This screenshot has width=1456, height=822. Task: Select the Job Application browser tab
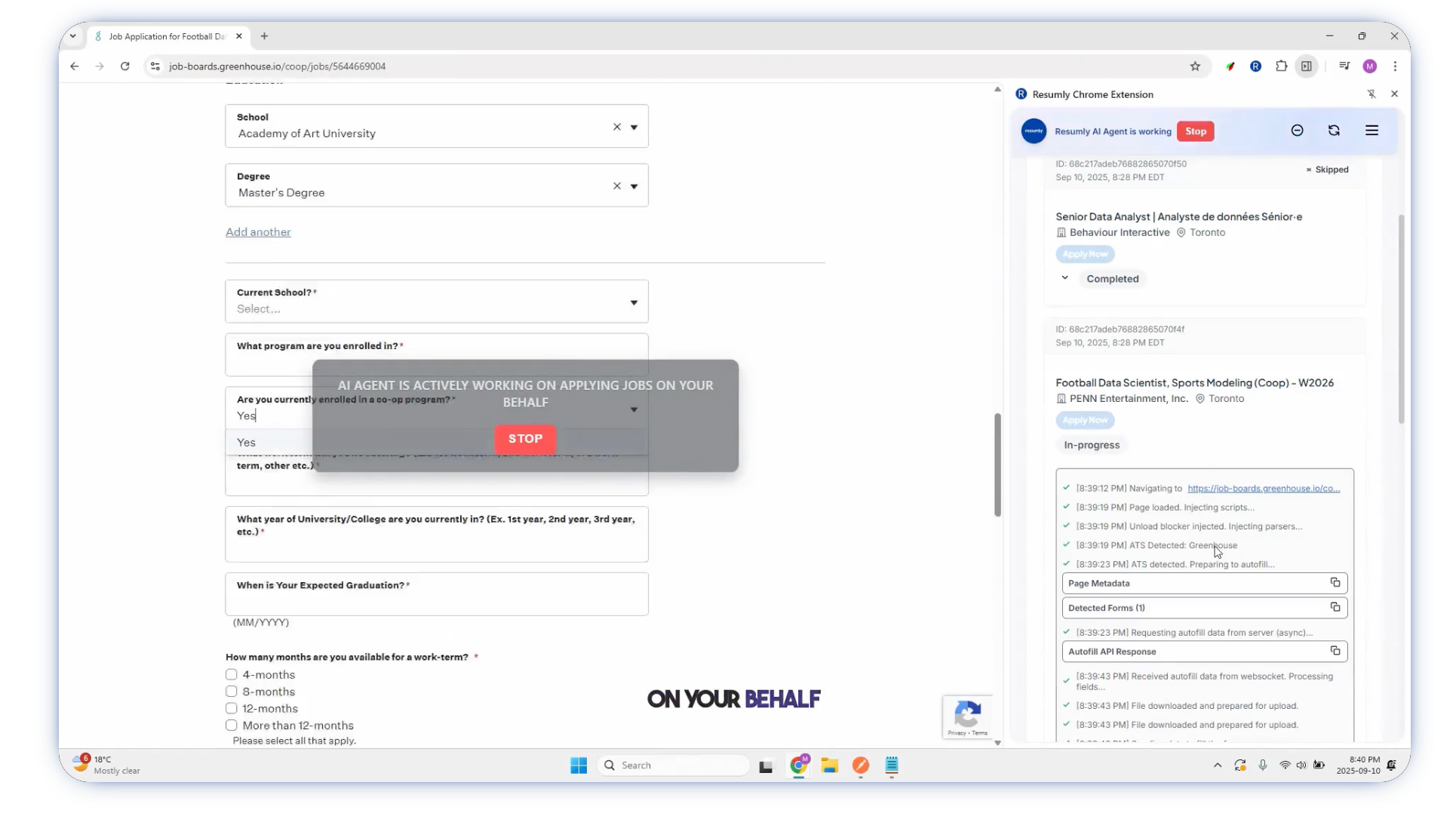(166, 36)
